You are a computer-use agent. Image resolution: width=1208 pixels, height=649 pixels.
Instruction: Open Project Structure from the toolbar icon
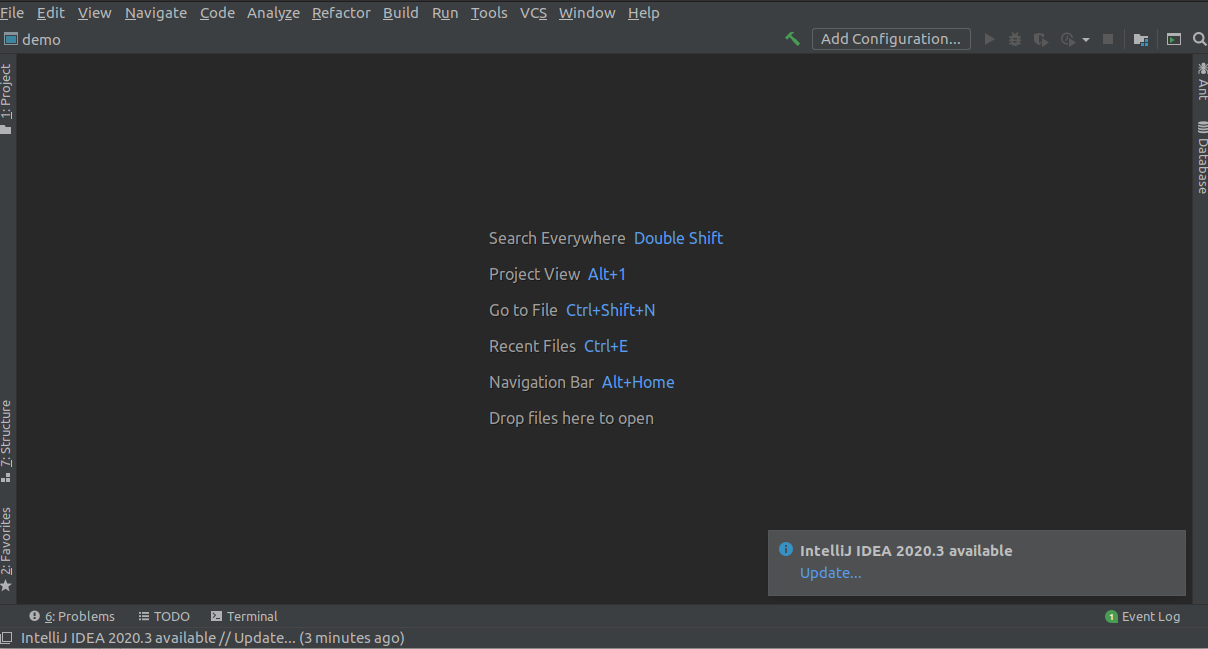[1141, 39]
